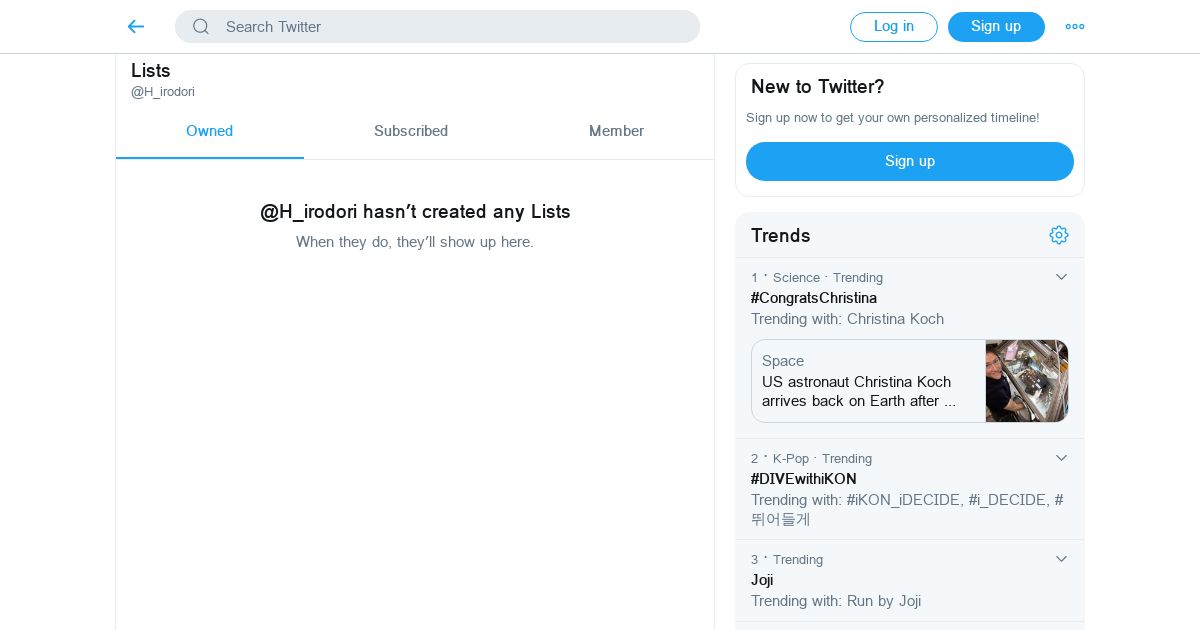Open the #CongratsChristina trending hashtag
The width and height of the screenshot is (1200, 630).
coord(813,298)
